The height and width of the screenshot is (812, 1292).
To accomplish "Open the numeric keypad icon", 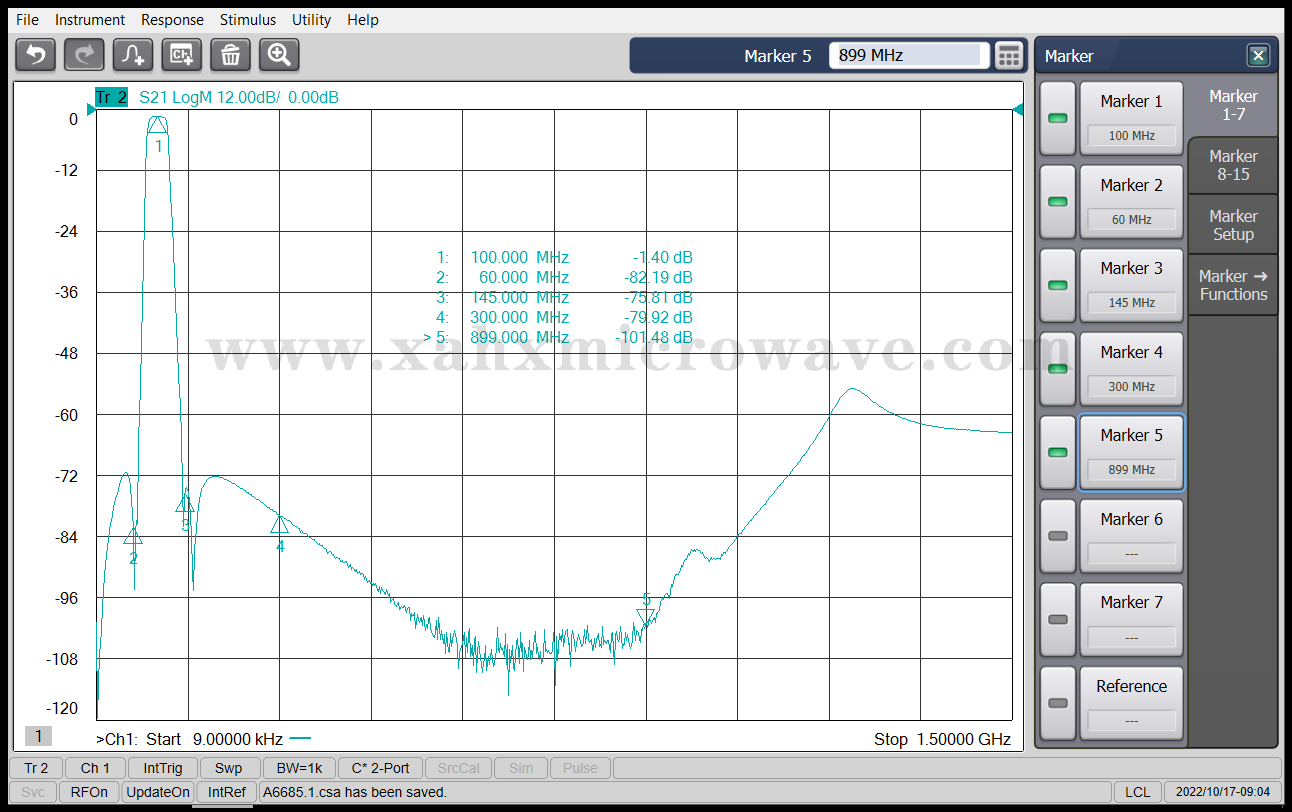I will coord(1009,56).
